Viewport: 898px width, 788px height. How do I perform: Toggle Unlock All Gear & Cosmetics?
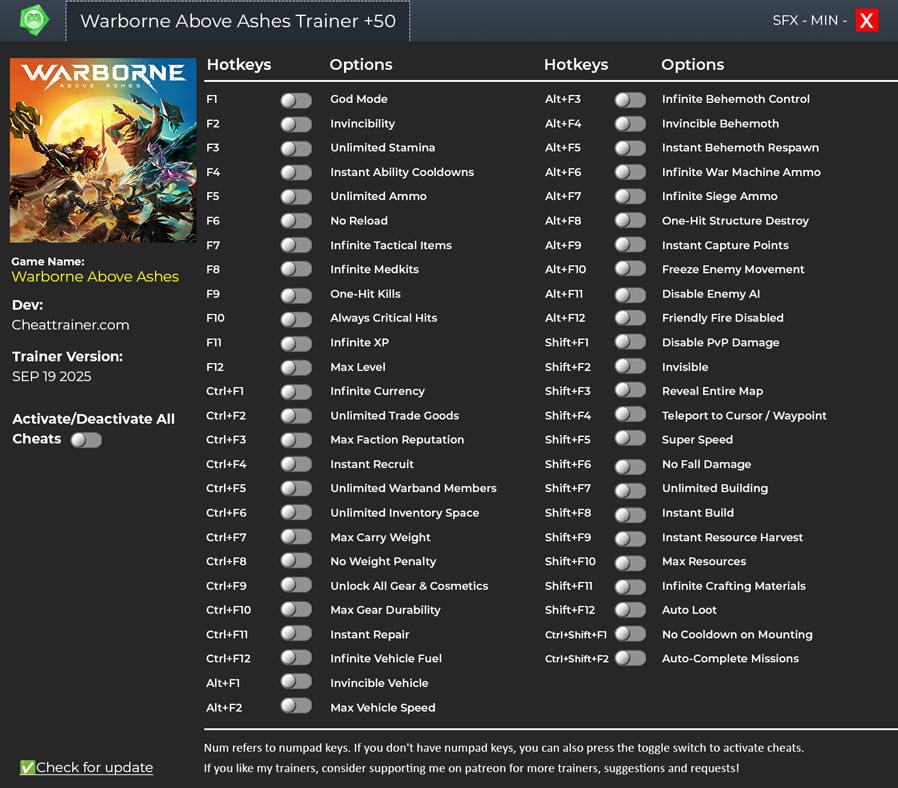pos(296,586)
